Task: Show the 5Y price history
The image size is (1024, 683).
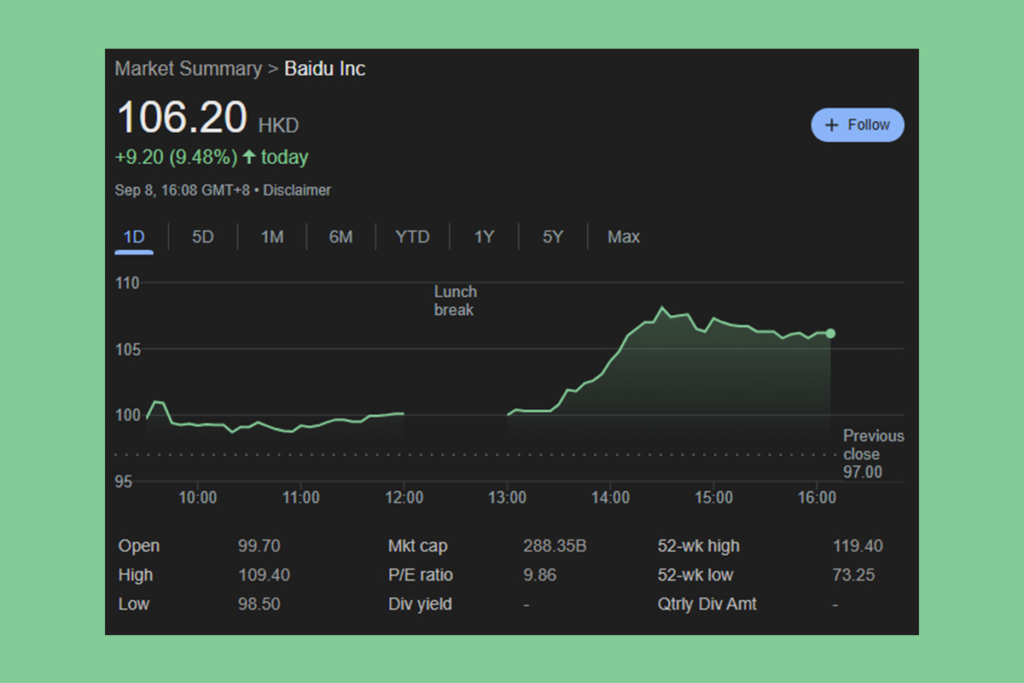Action: (x=552, y=237)
